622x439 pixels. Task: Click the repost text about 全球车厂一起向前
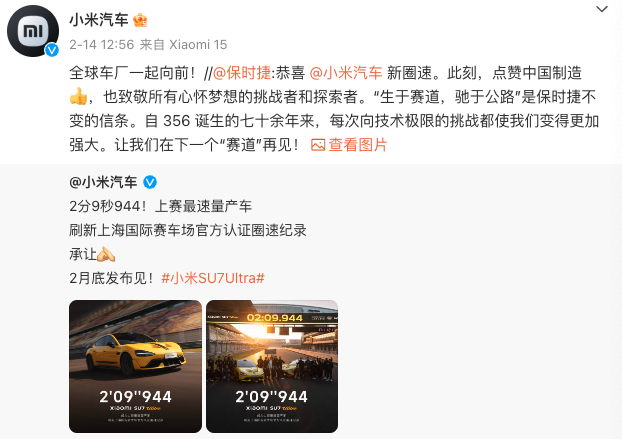133,73
